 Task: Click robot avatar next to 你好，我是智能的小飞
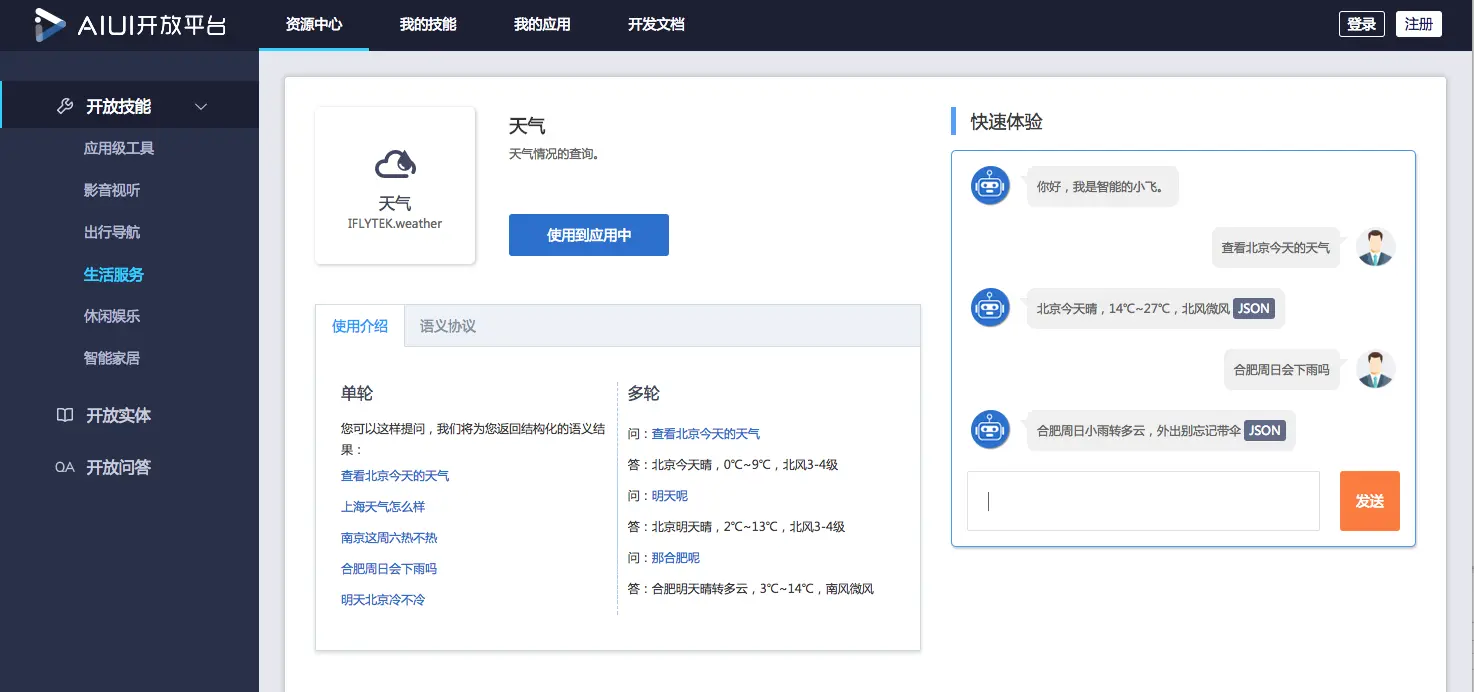(990, 185)
